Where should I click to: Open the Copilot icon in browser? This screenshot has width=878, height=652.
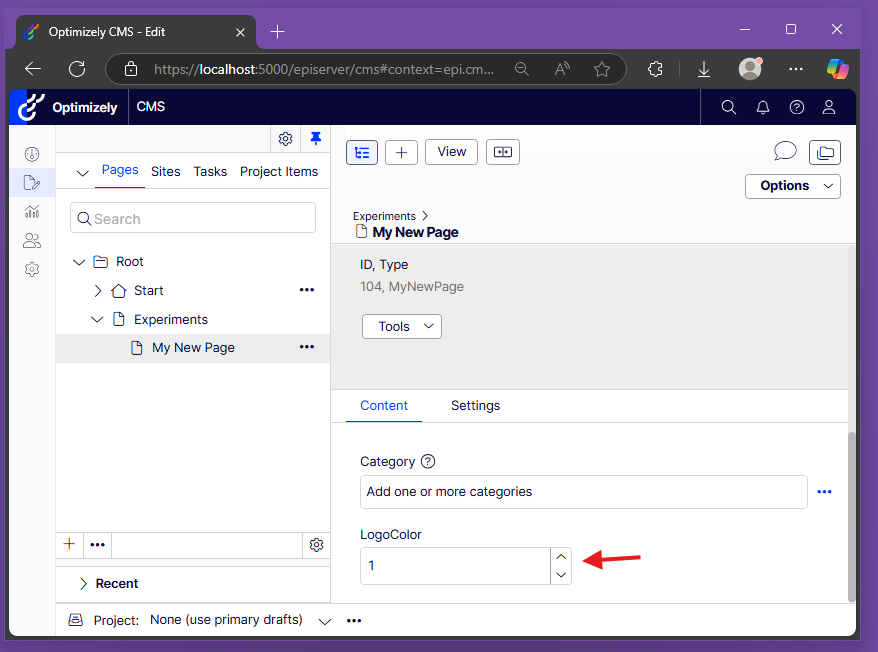tap(837, 69)
